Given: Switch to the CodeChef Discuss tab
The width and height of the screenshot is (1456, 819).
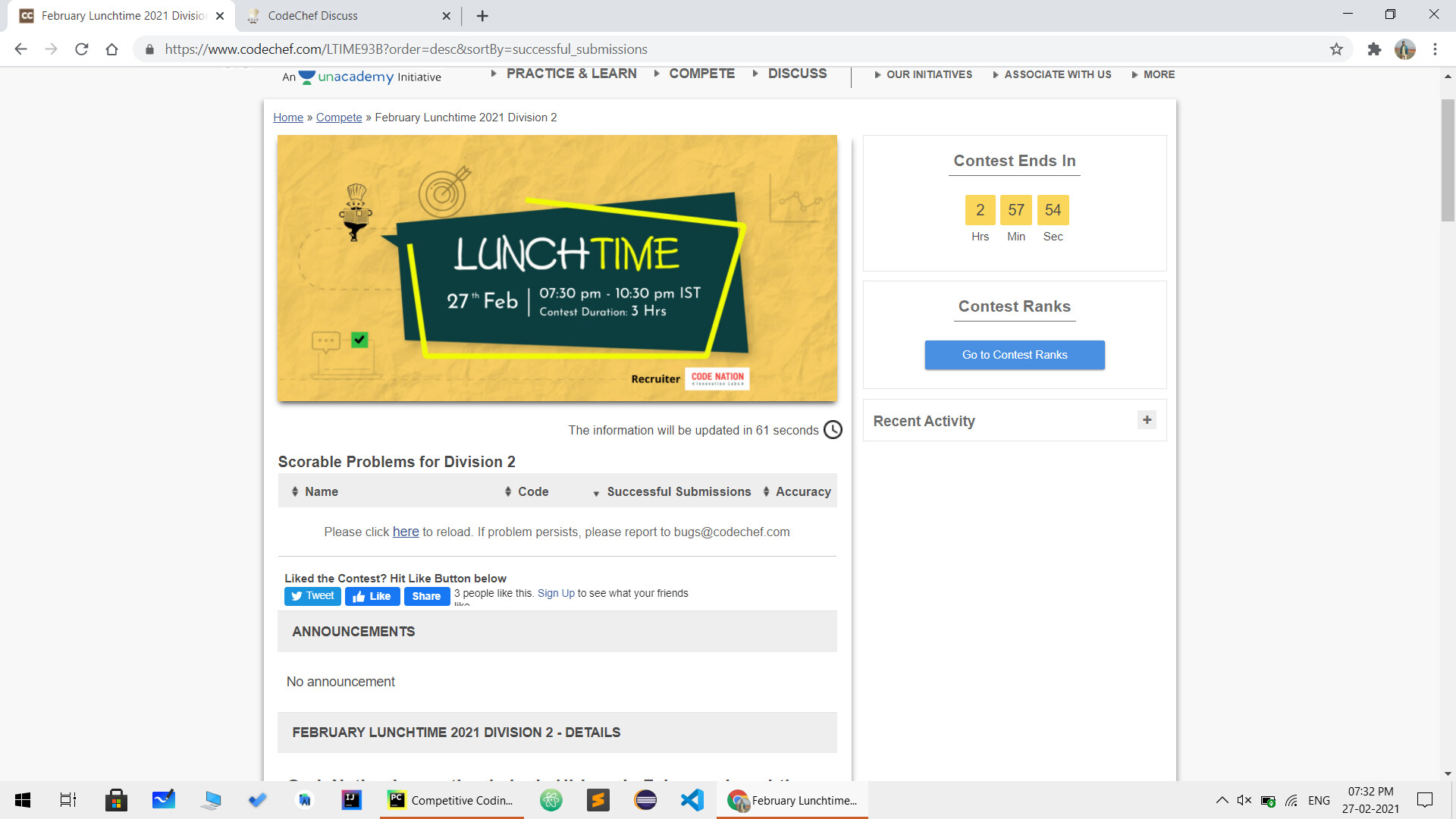Looking at the screenshot, I should coord(312,16).
